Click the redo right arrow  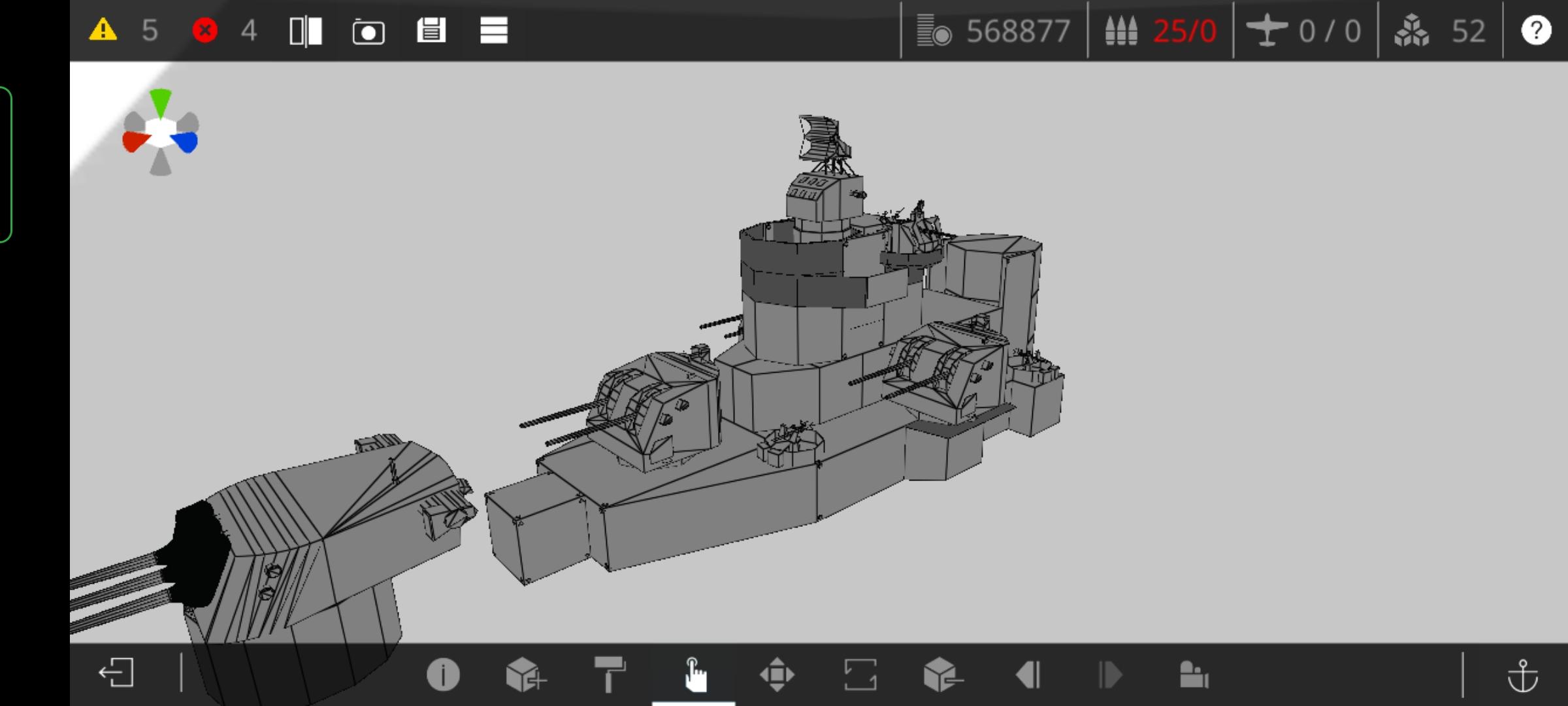pyautogui.click(x=1110, y=674)
